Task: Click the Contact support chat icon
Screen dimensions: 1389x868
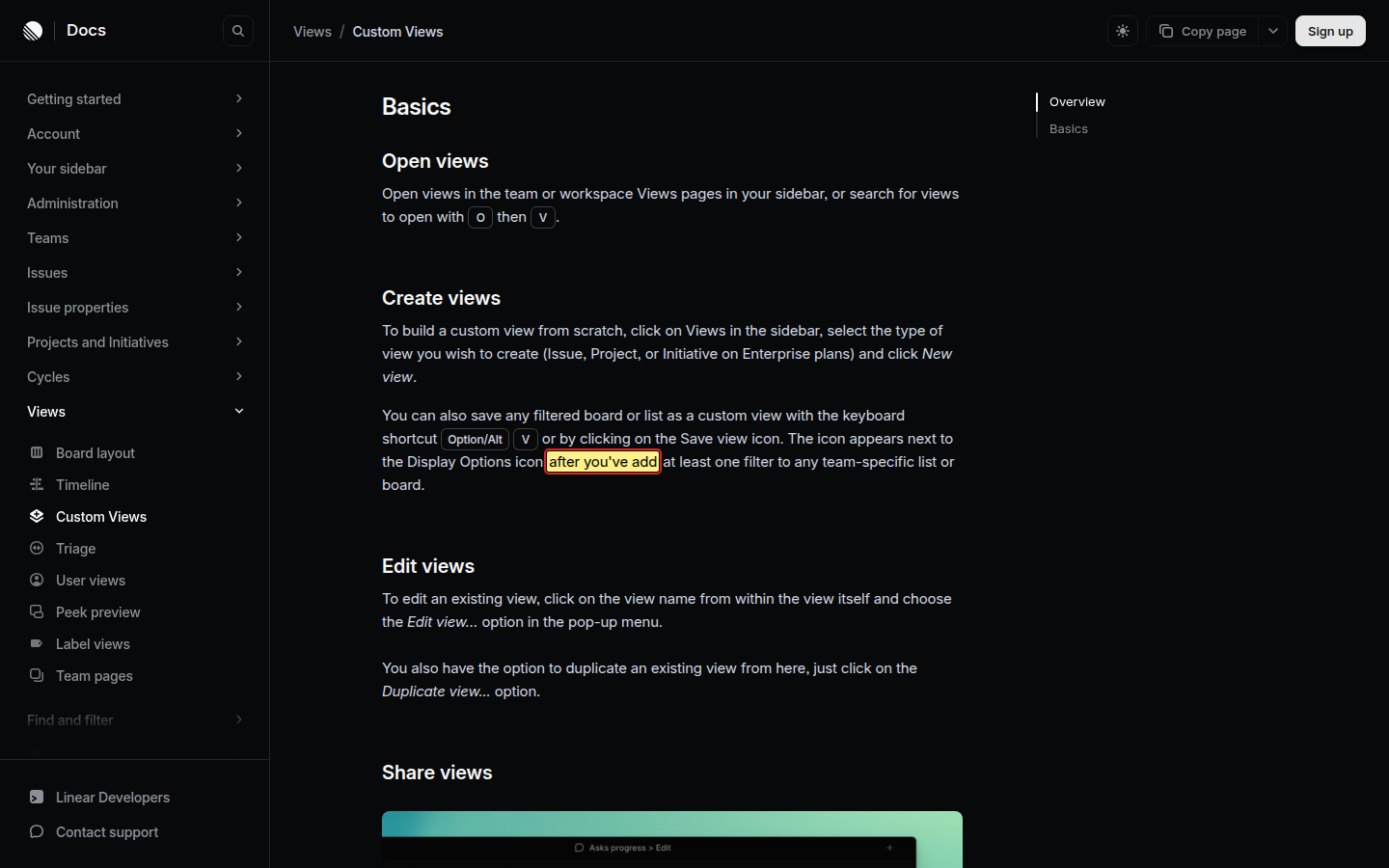Action: [37, 831]
